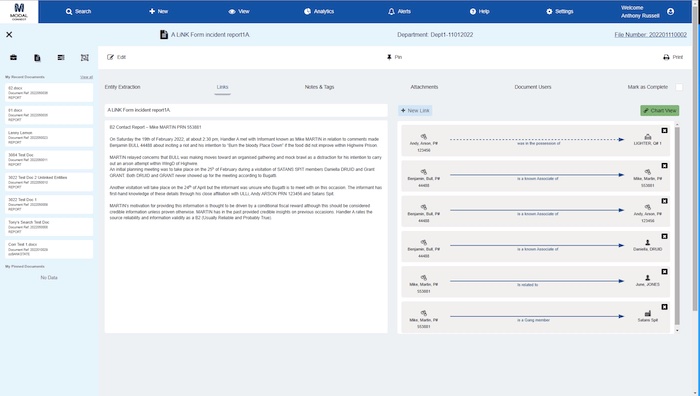The image size is (700, 396).
Task: Click the Modal Connect logo
Action: 19,12
